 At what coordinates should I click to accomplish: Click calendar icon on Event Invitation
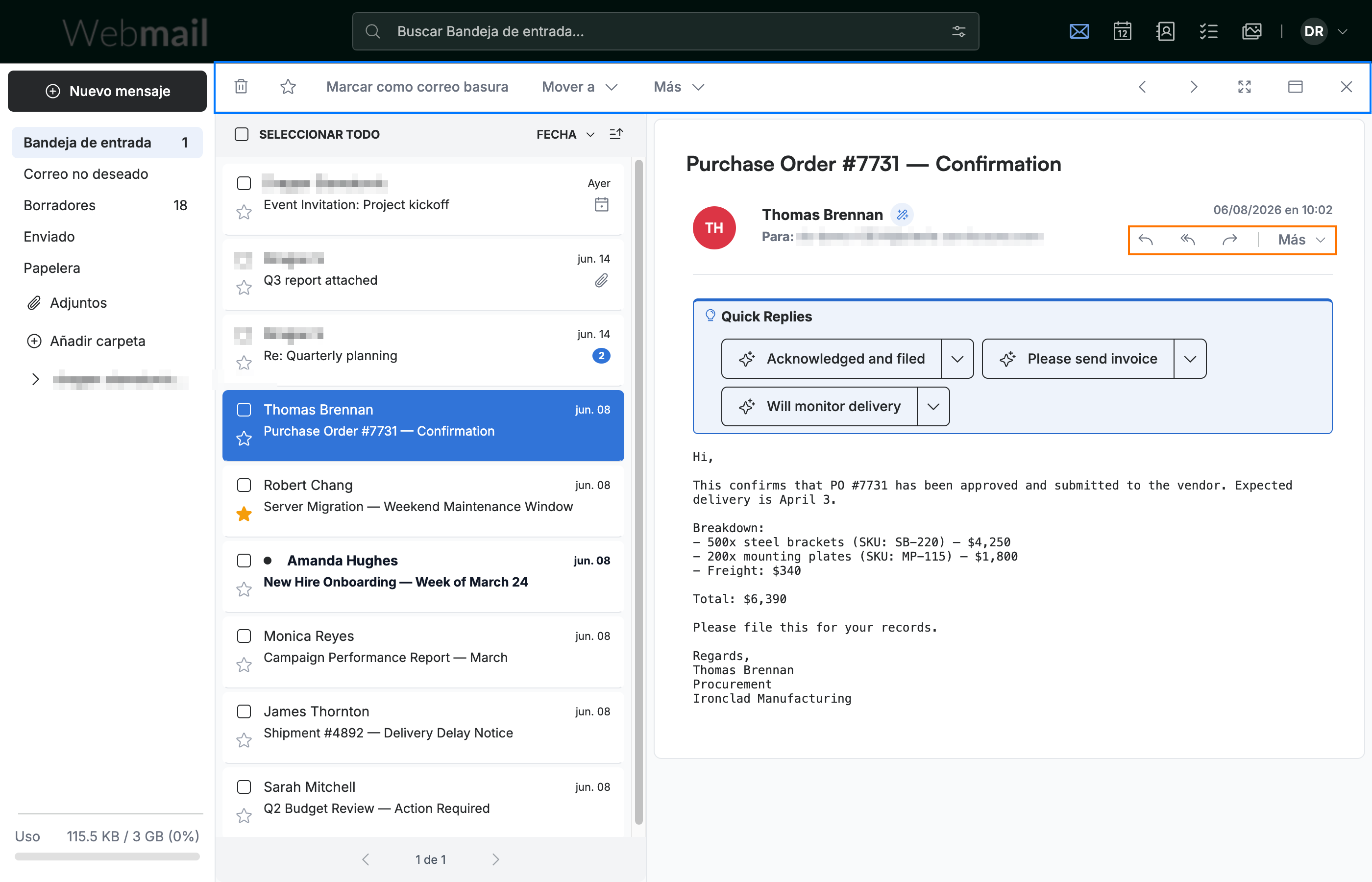601,204
